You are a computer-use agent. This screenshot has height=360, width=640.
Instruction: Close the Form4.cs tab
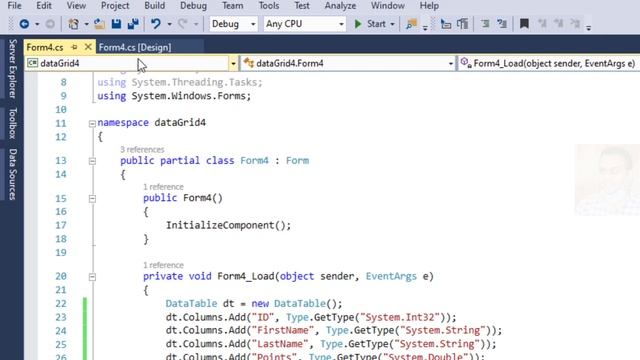[88, 47]
